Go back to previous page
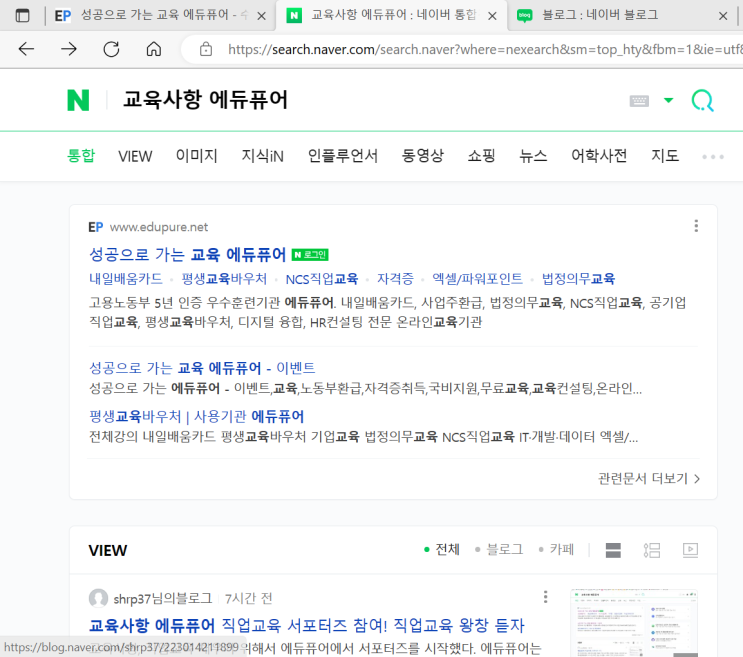The width and height of the screenshot is (743, 657). pos(27,49)
